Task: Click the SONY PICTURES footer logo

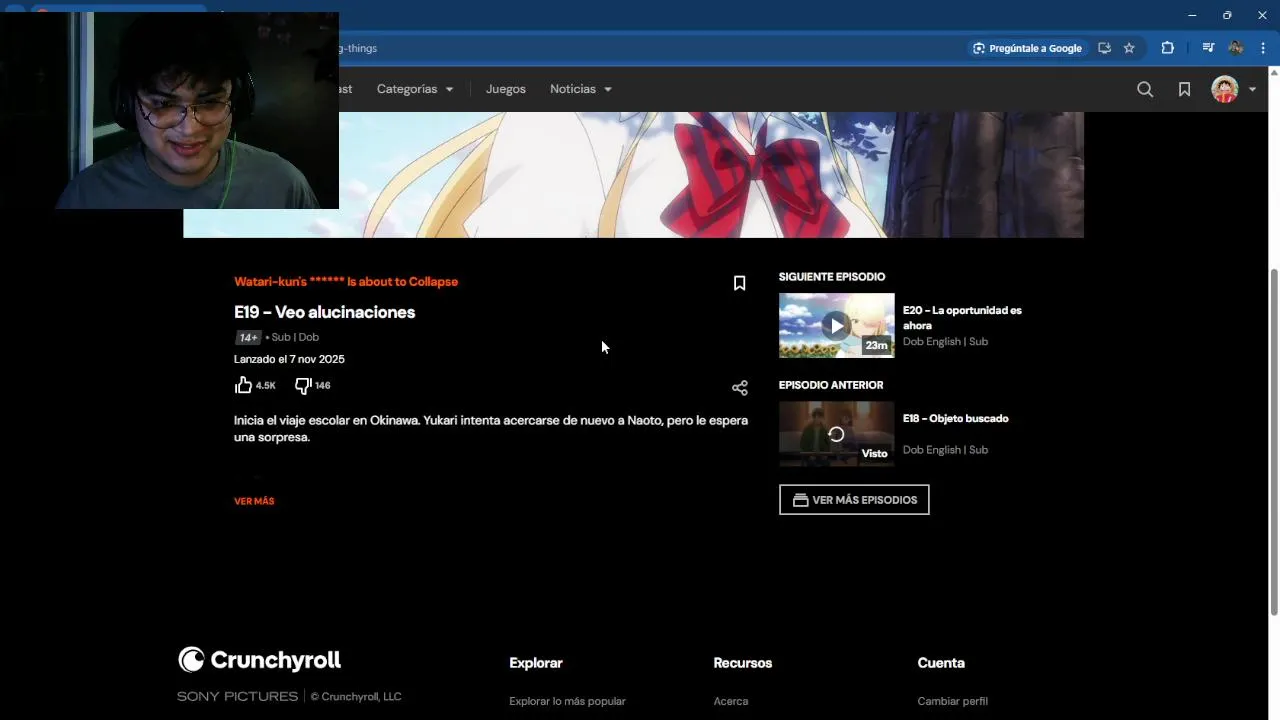Action: pos(237,696)
